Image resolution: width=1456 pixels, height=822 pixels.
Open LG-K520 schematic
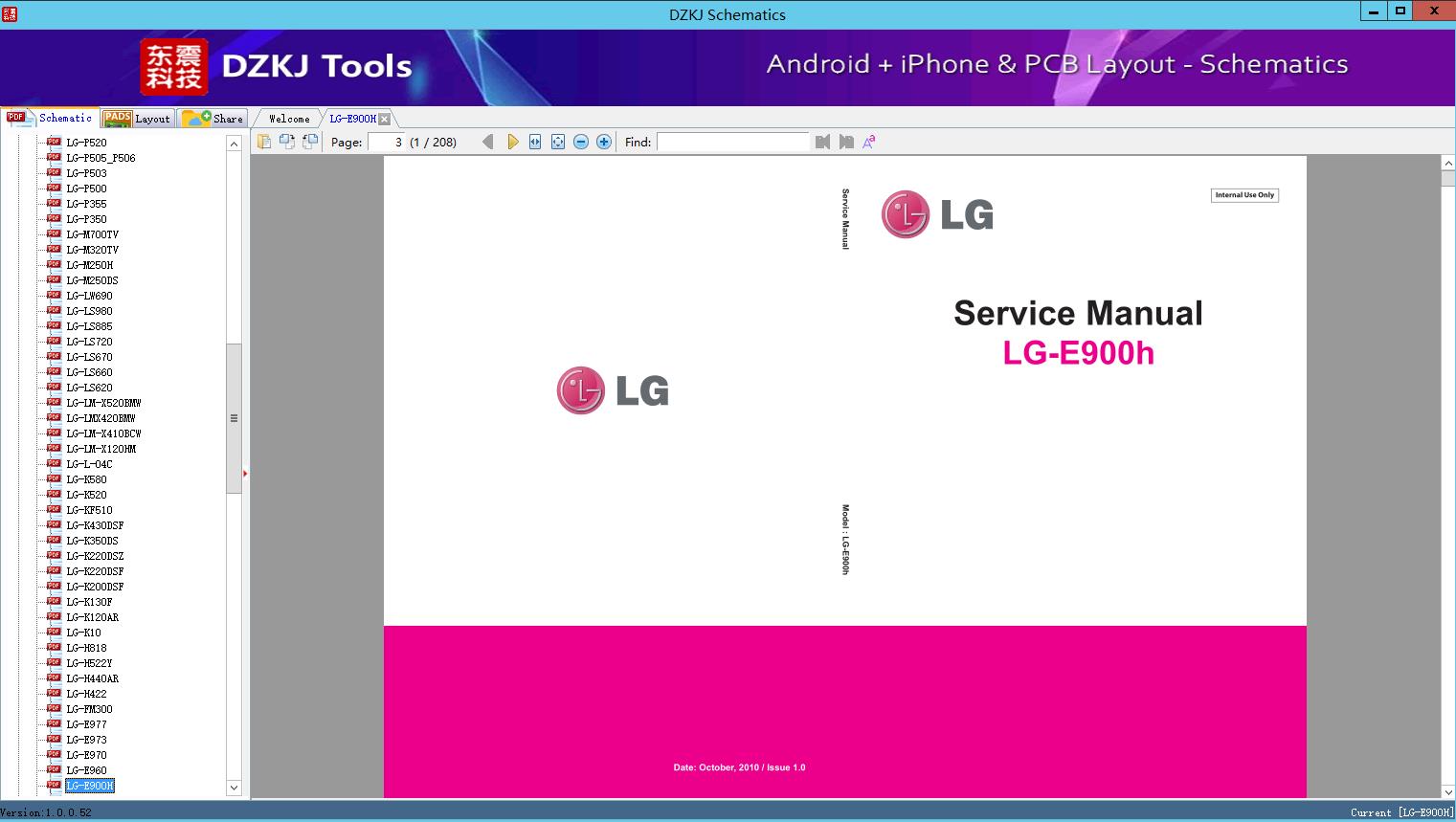(x=86, y=495)
